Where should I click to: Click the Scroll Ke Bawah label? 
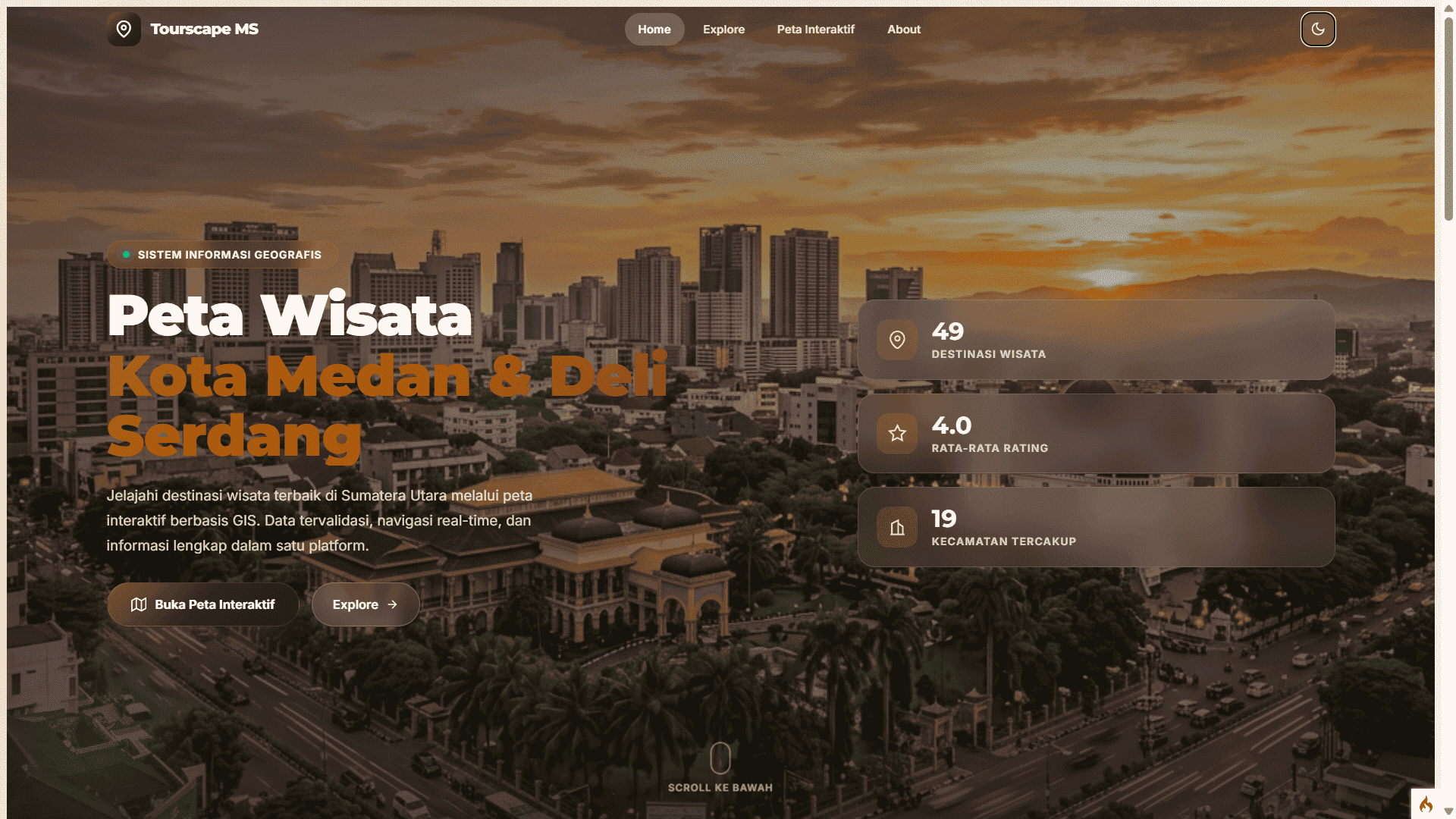pos(720,788)
